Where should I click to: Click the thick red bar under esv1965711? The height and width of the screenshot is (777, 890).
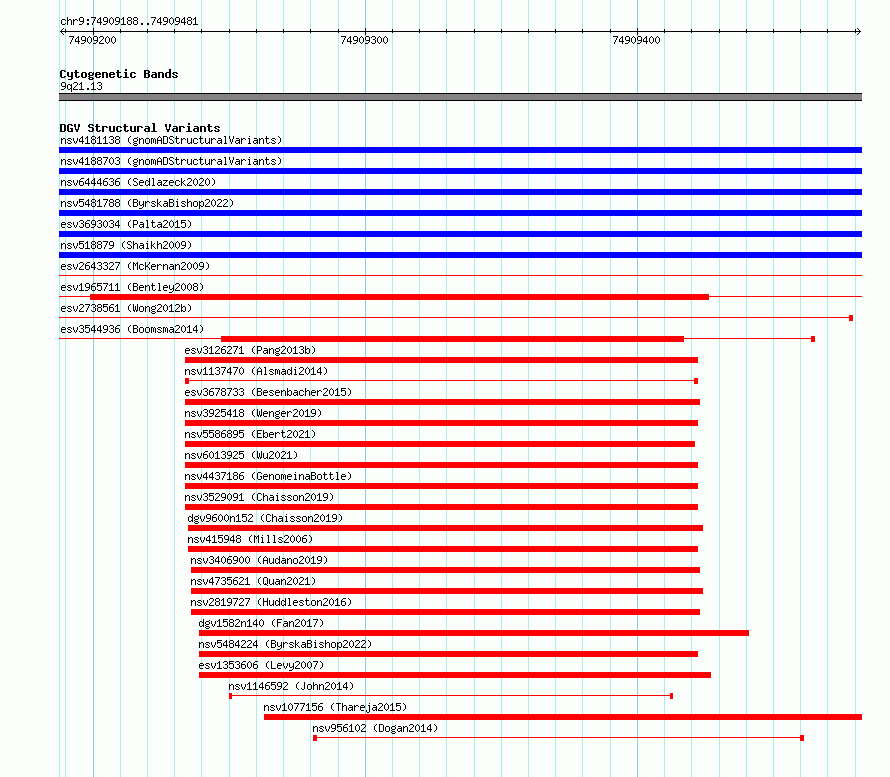[400, 297]
